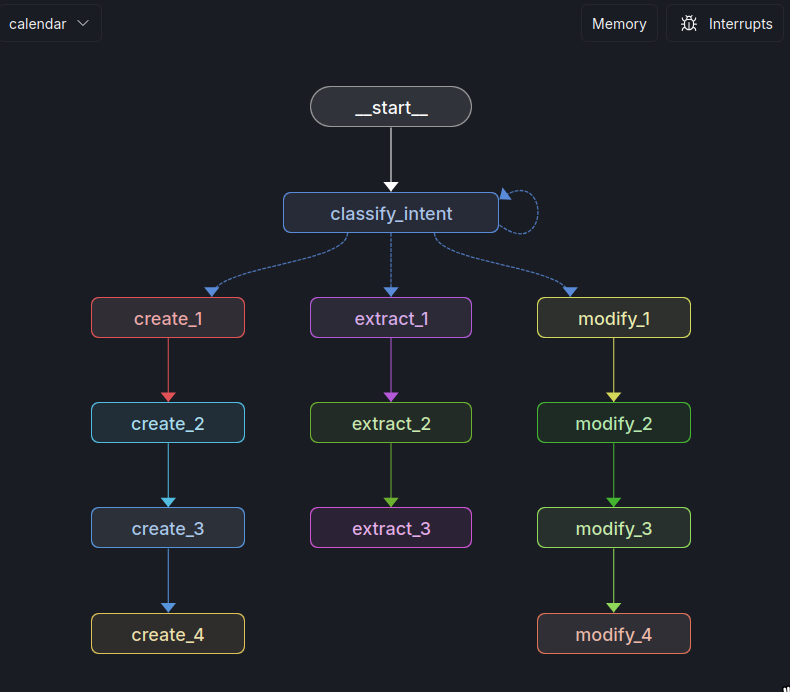This screenshot has height=692, width=790.
Task: Click the Interrupts button
Action: click(726, 24)
